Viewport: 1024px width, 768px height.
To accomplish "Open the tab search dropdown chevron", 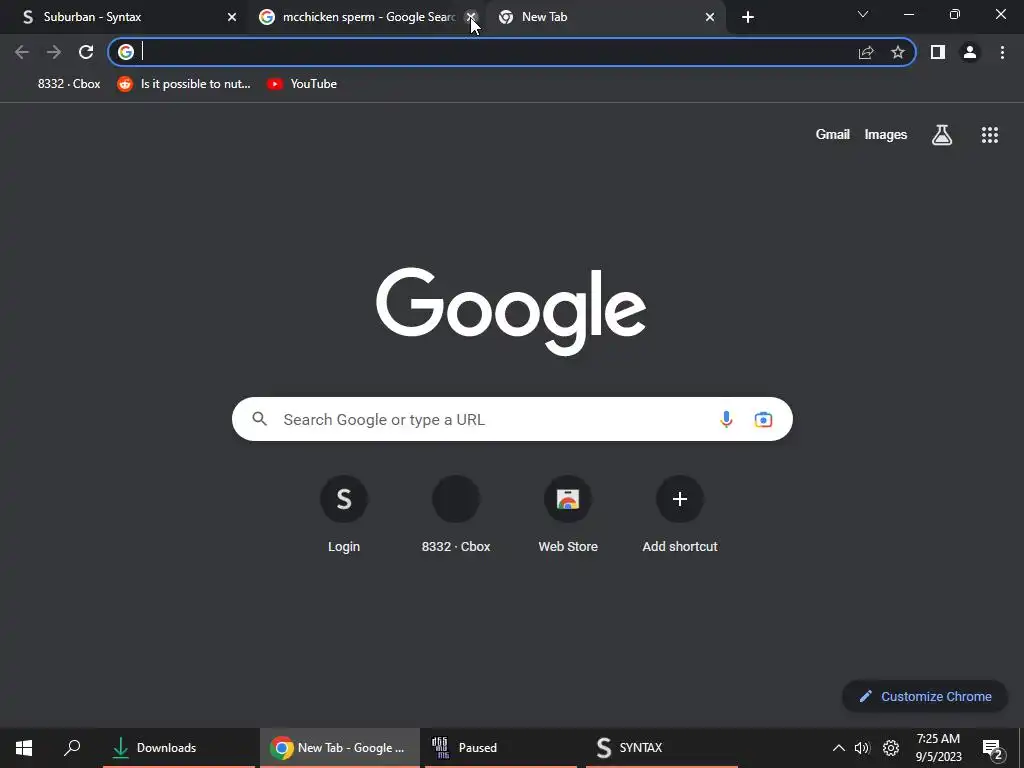I will 863,14.
